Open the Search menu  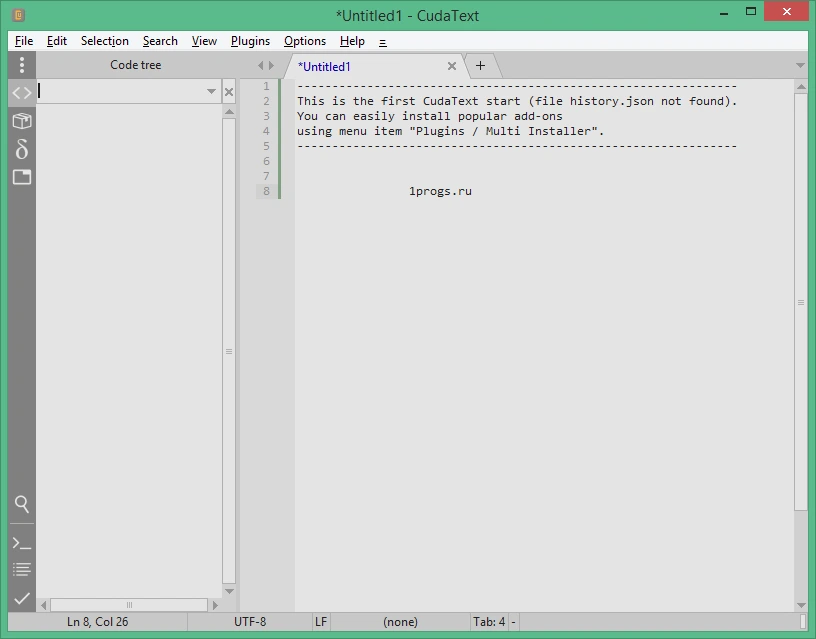[x=160, y=41]
